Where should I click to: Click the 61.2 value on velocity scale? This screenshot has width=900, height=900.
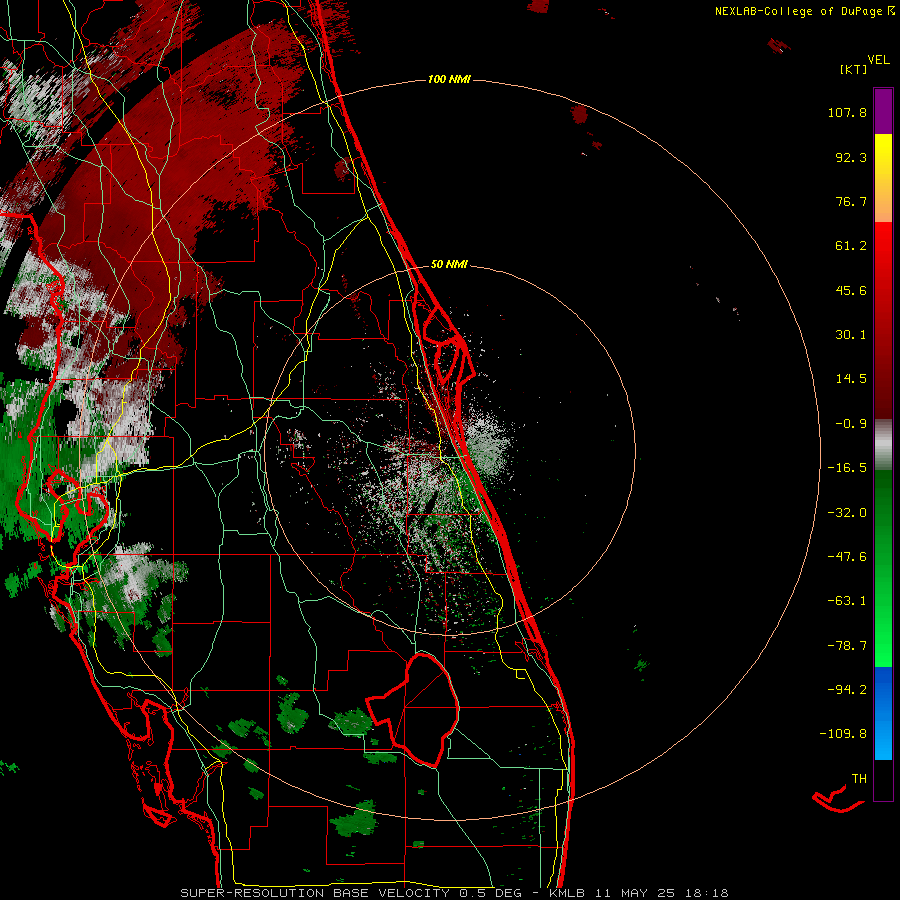tap(851, 246)
